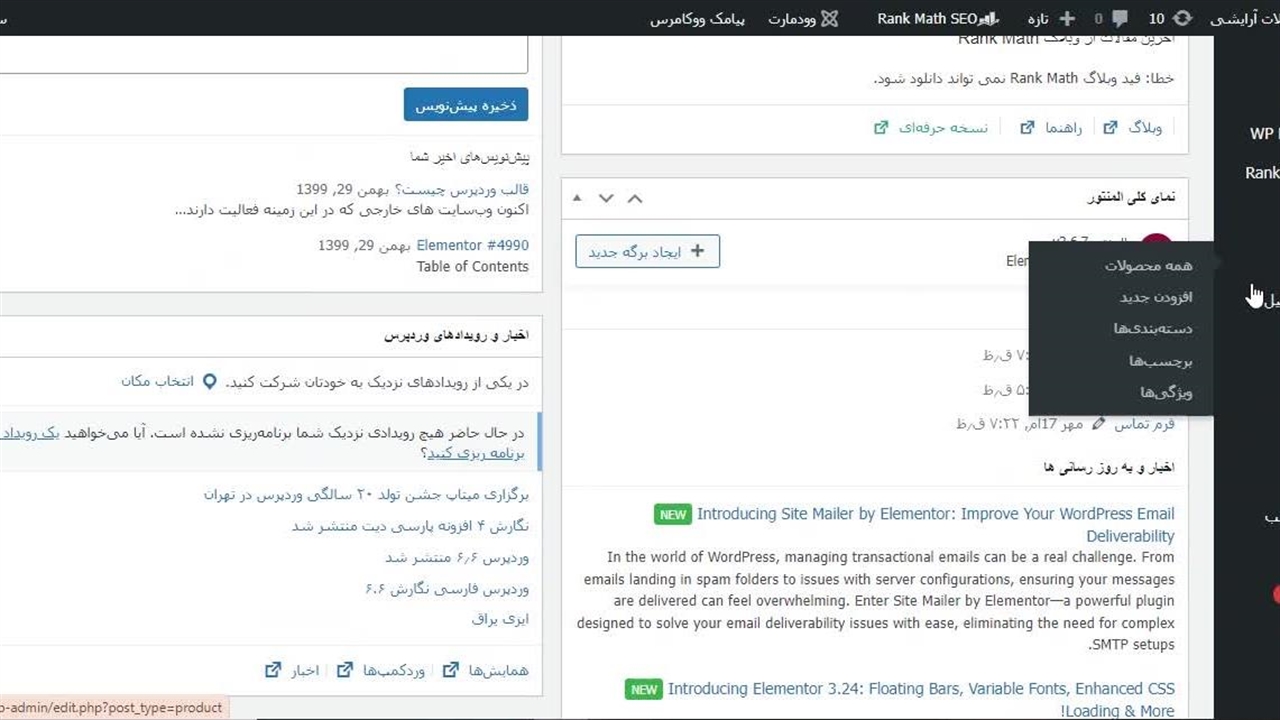The image size is (1280, 720).
Task: Click the ایجاد برگه جدید button
Action: [647, 251]
